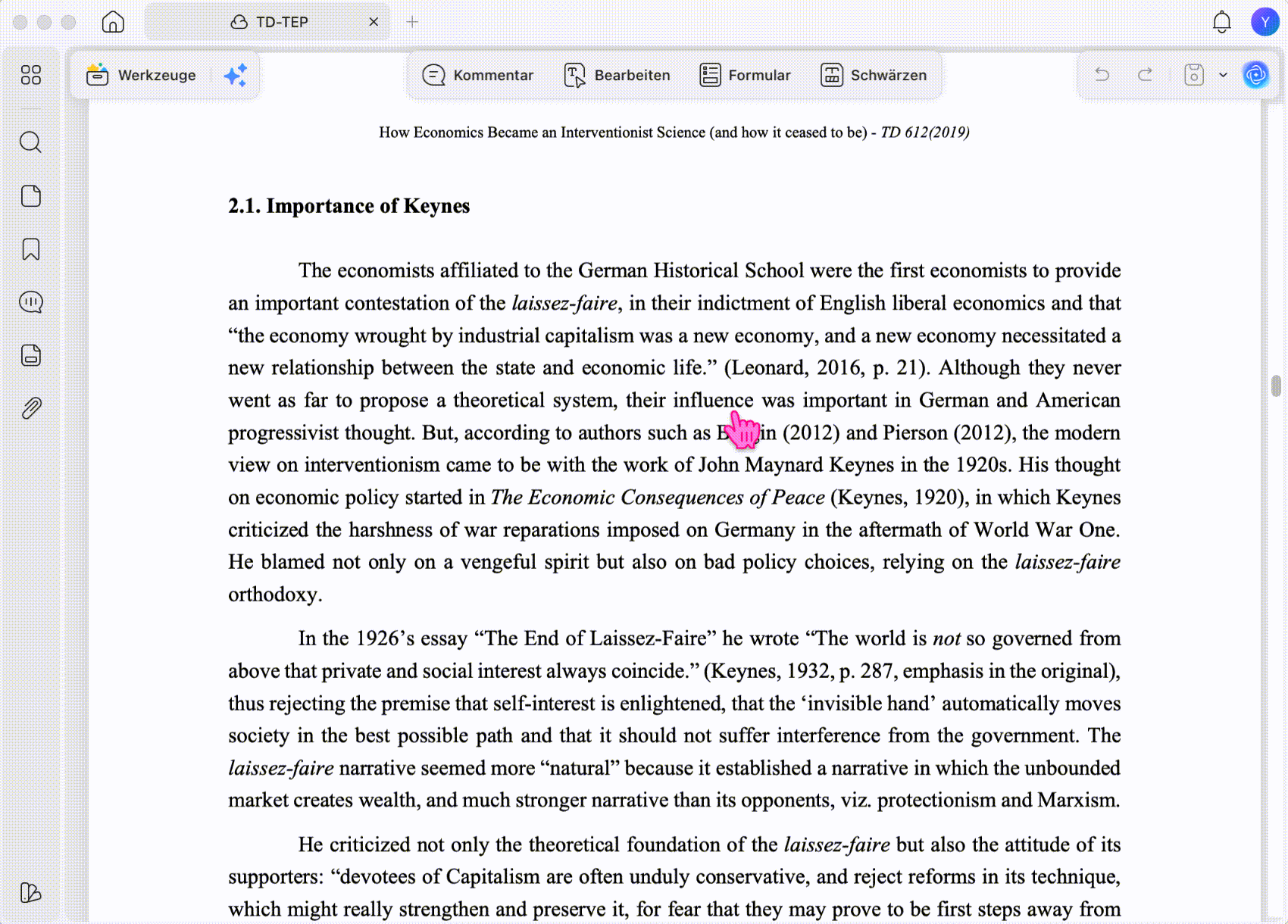
Task: Redo the last action
Action: tap(1145, 74)
